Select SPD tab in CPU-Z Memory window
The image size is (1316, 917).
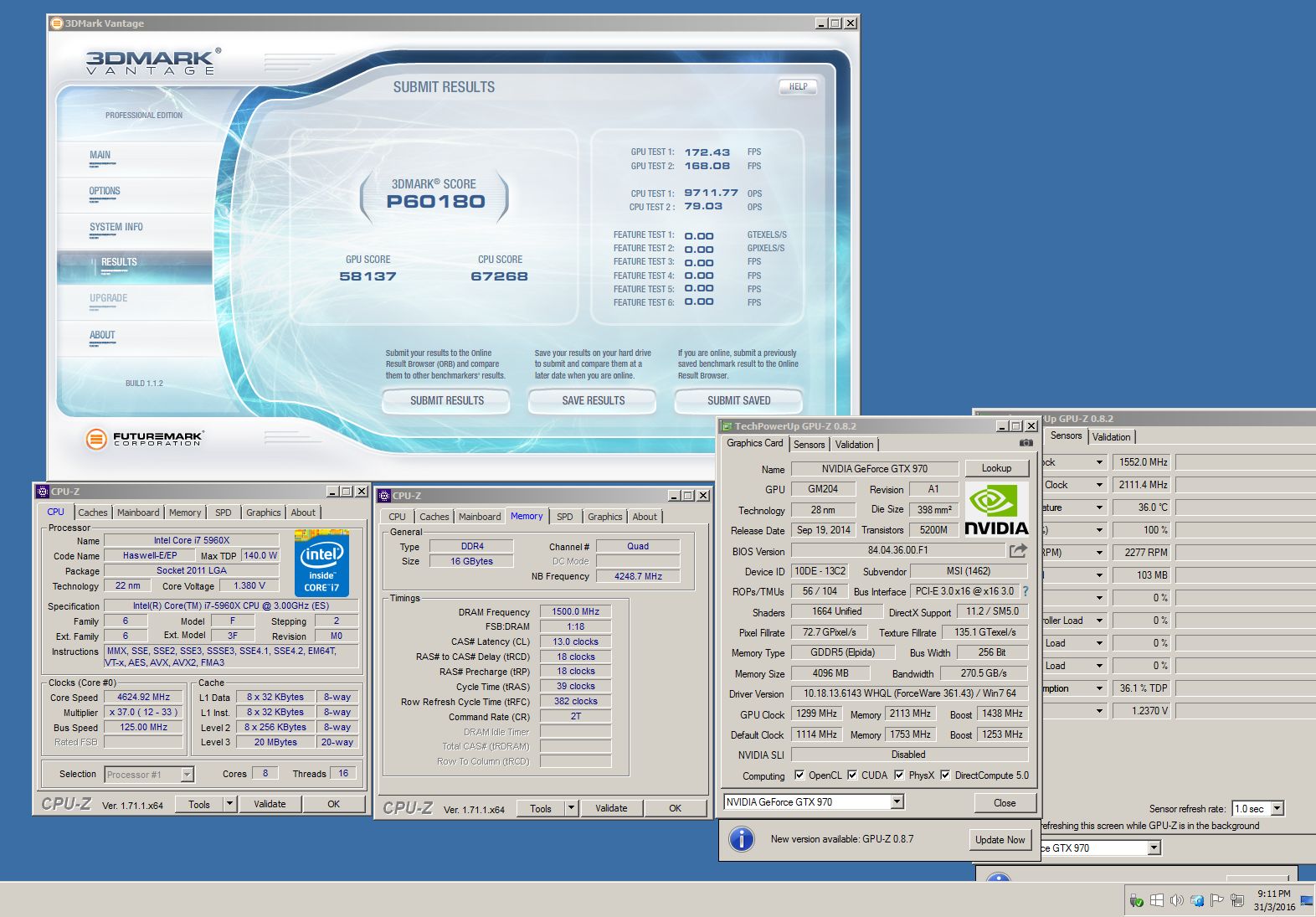click(565, 517)
